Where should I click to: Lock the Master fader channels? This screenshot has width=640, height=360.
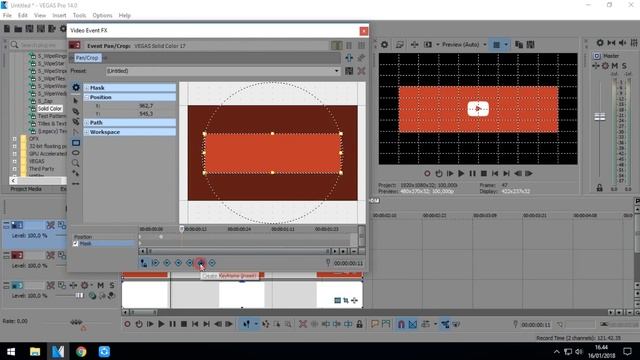tap(599, 188)
